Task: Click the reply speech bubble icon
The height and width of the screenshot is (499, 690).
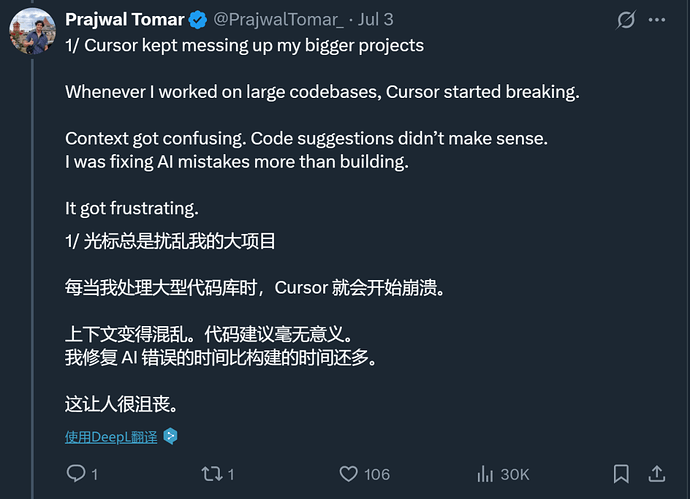Action: coord(76,473)
